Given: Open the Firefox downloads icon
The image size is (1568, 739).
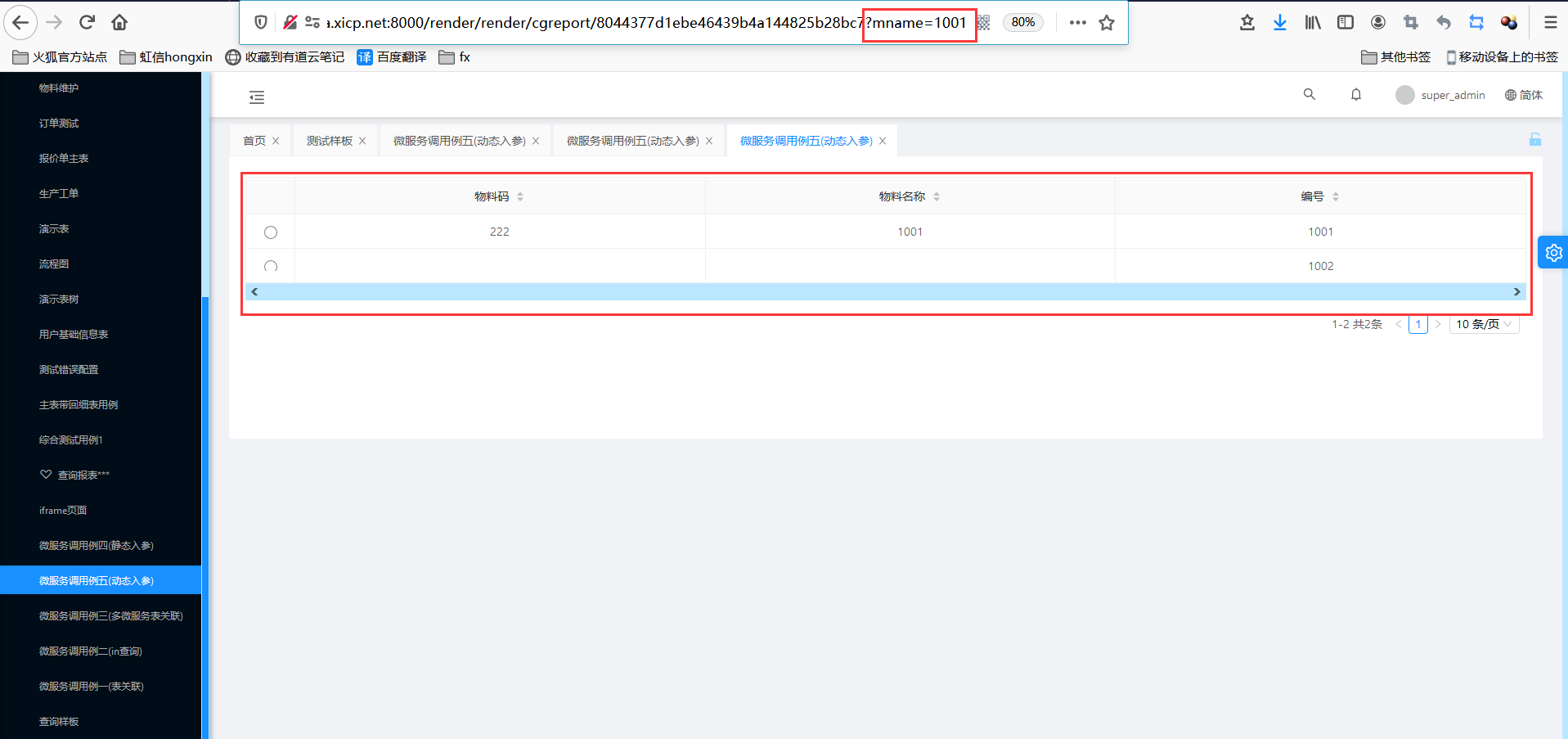Looking at the screenshot, I should click(x=1279, y=22).
